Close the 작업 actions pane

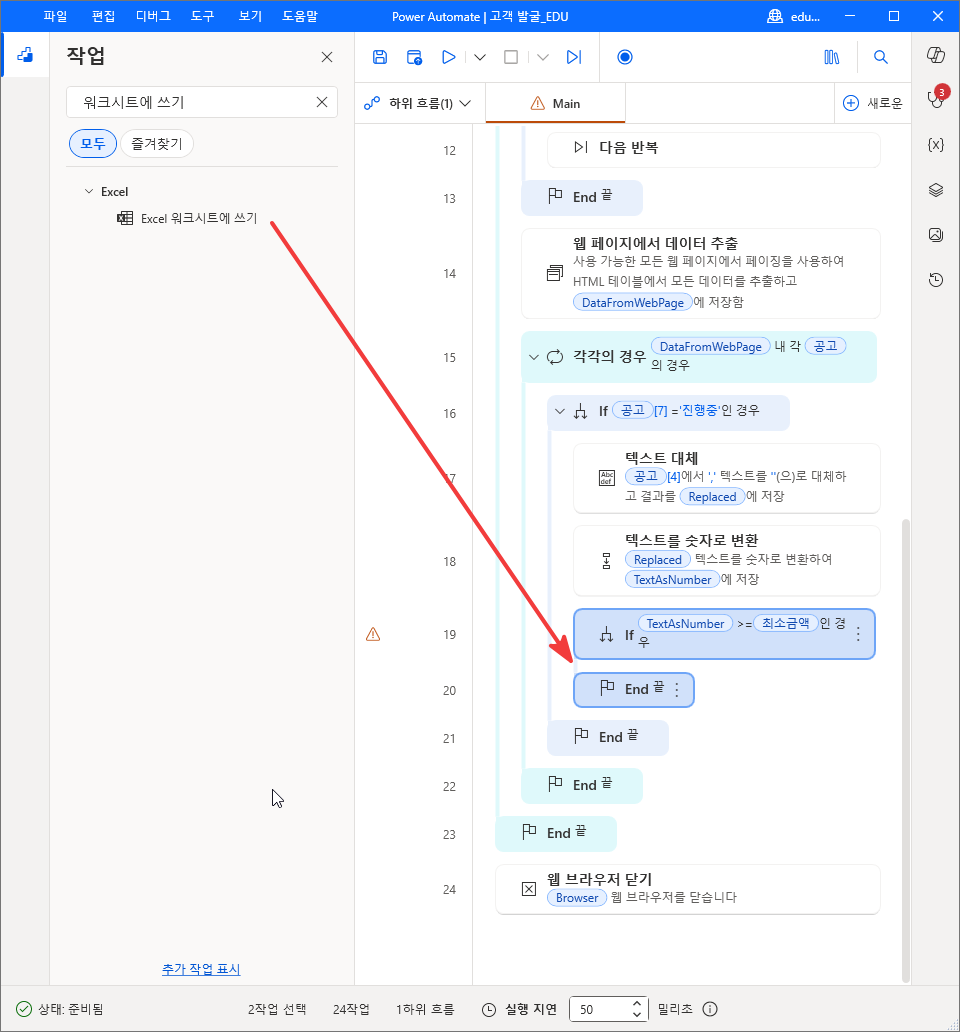click(326, 57)
